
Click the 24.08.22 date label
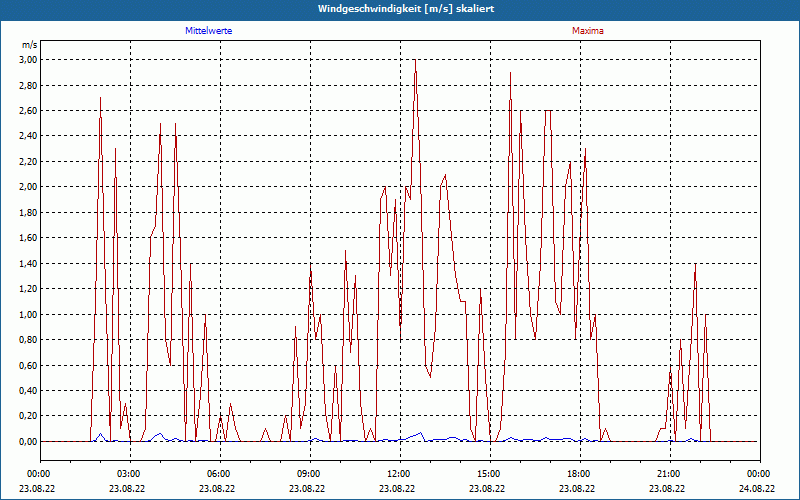pos(757,488)
